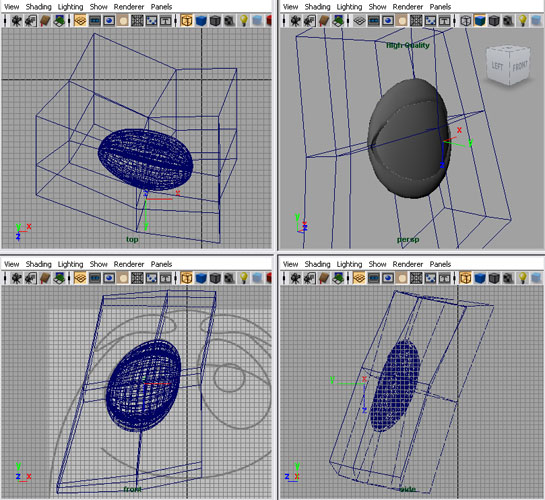Click the film gate icon in top panel
Screen dimensions: 545x500
click(95, 21)
